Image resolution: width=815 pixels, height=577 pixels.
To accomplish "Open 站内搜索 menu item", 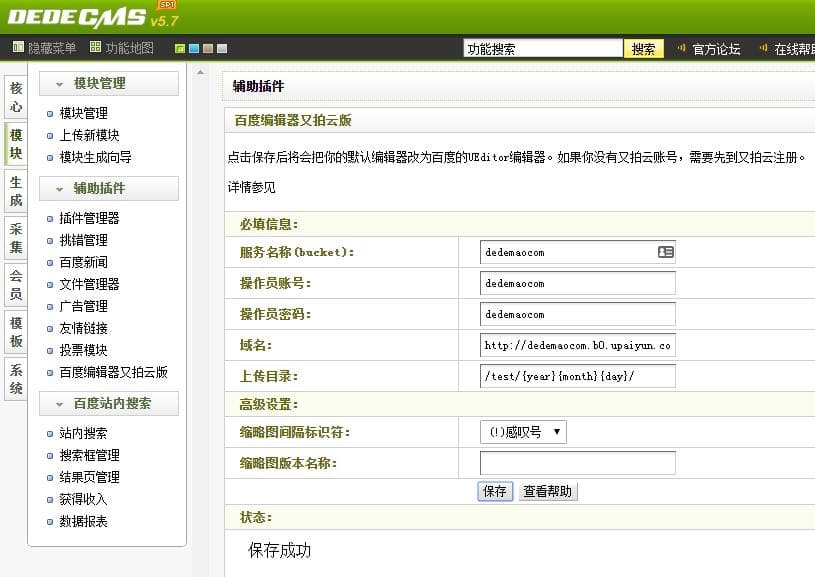I will click(84, 433).
